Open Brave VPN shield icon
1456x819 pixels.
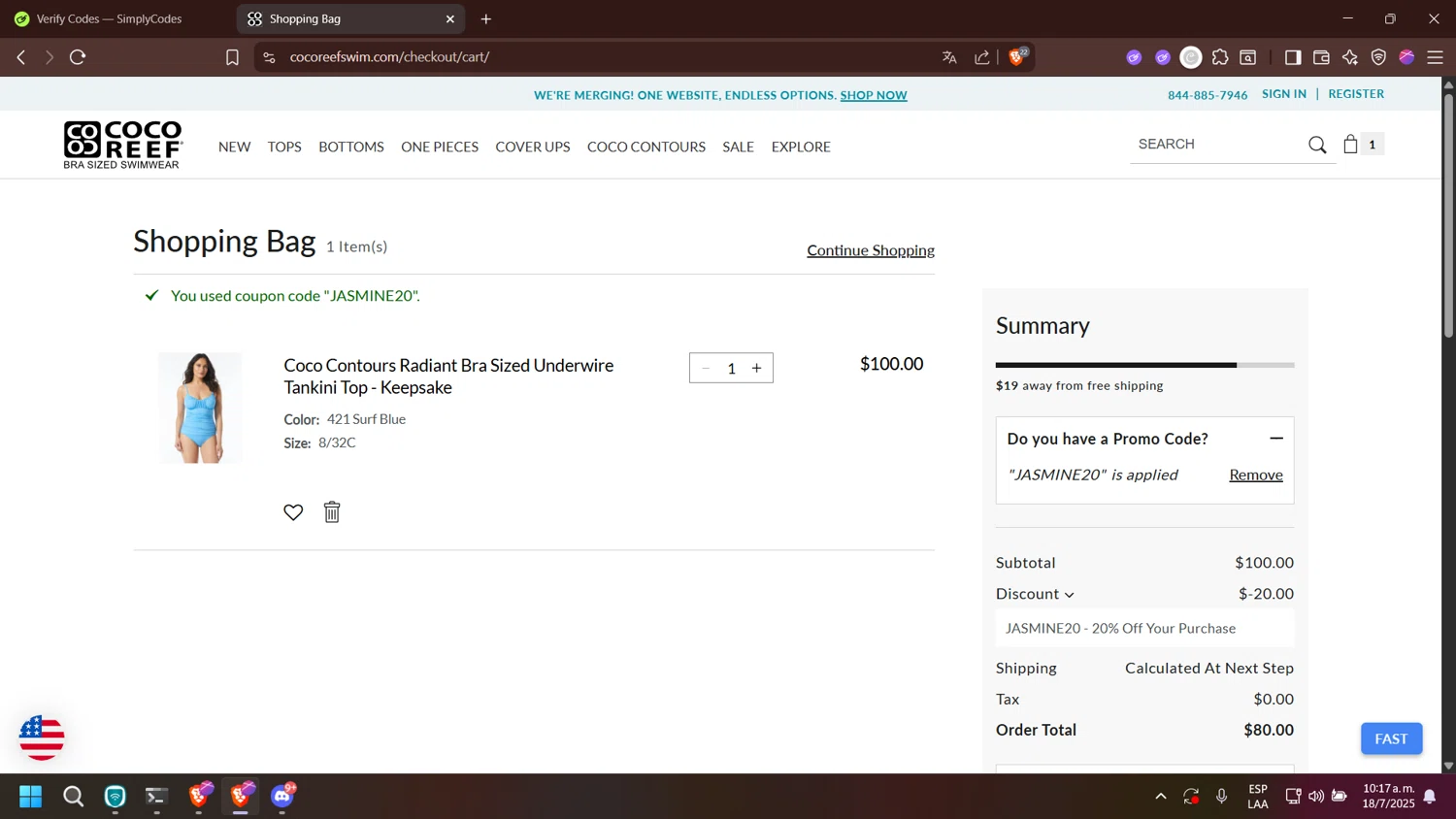1378,57
